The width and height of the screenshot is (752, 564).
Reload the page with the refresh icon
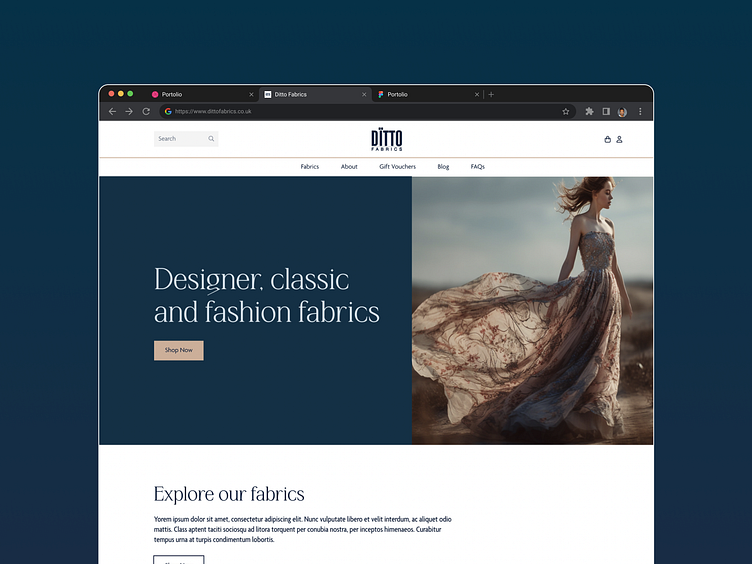coord(146,111)
